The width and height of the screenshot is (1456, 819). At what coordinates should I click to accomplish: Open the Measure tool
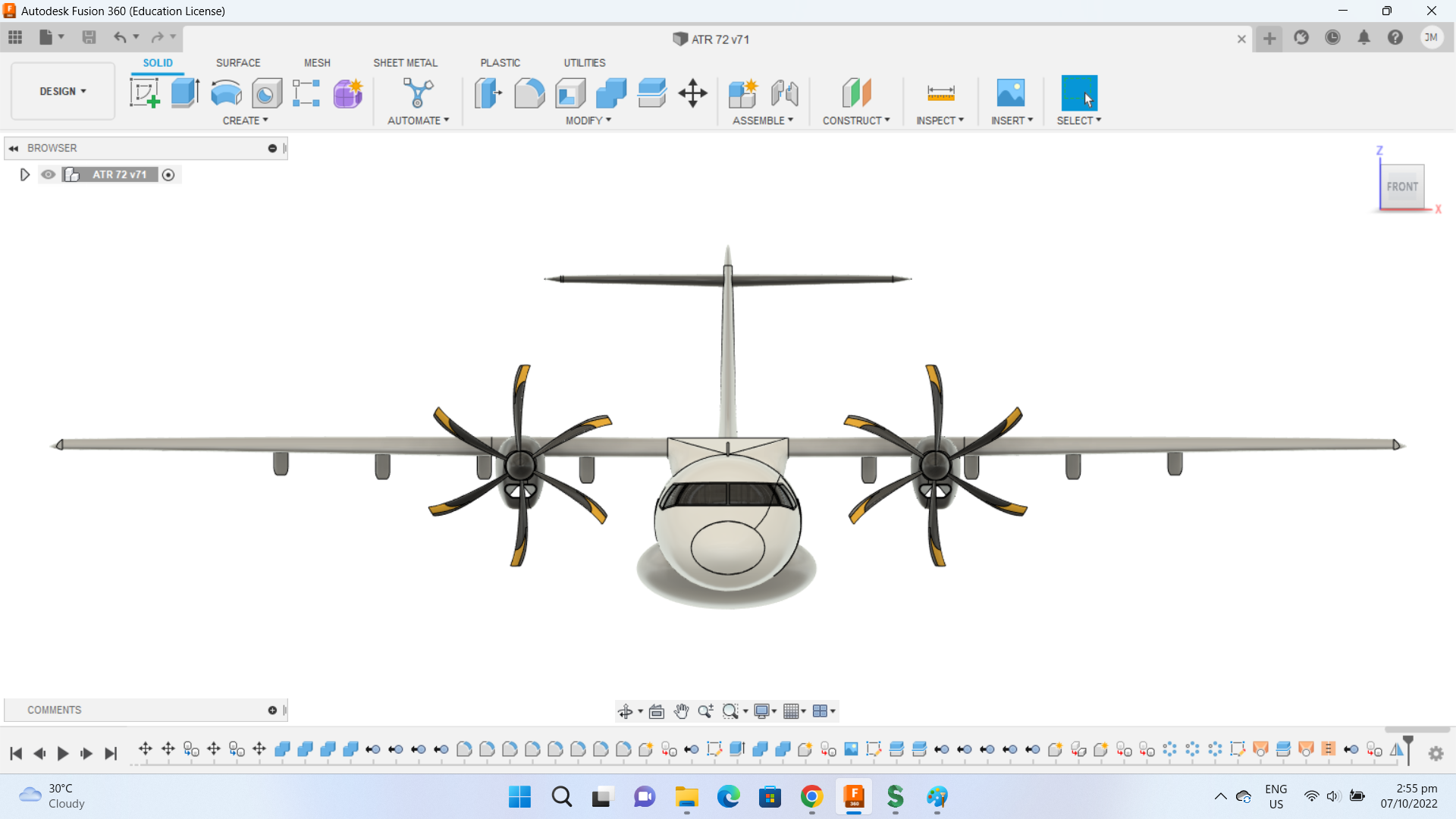pyautogui.click(x=940, y=93)
